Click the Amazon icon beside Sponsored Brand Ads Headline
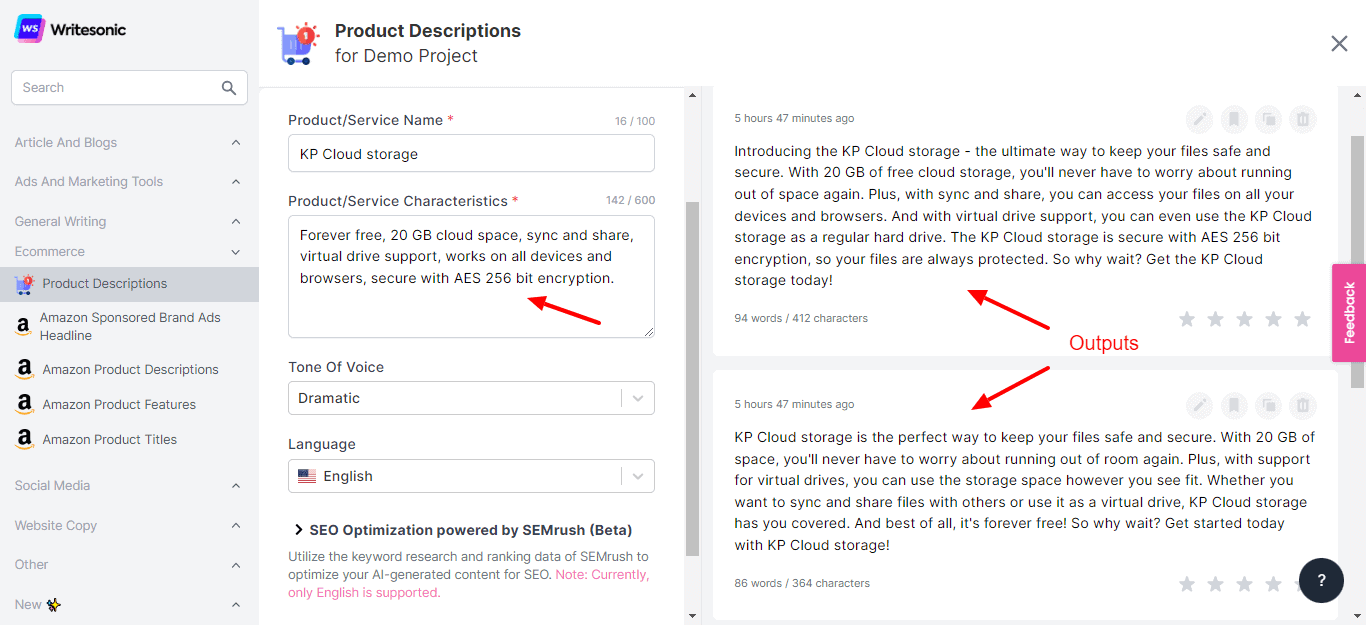 pos(24,327)
